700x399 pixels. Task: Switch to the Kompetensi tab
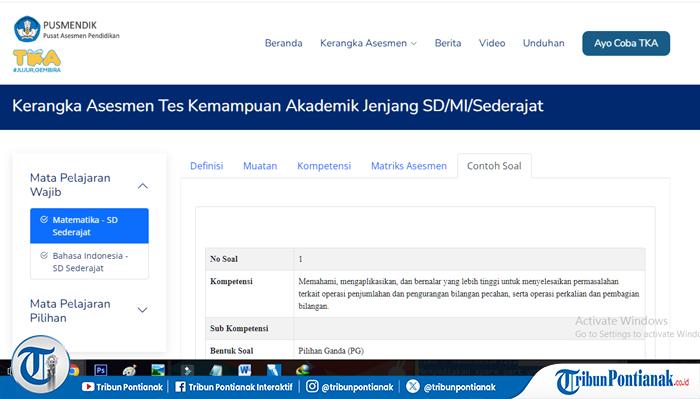(x=324, y=166)
